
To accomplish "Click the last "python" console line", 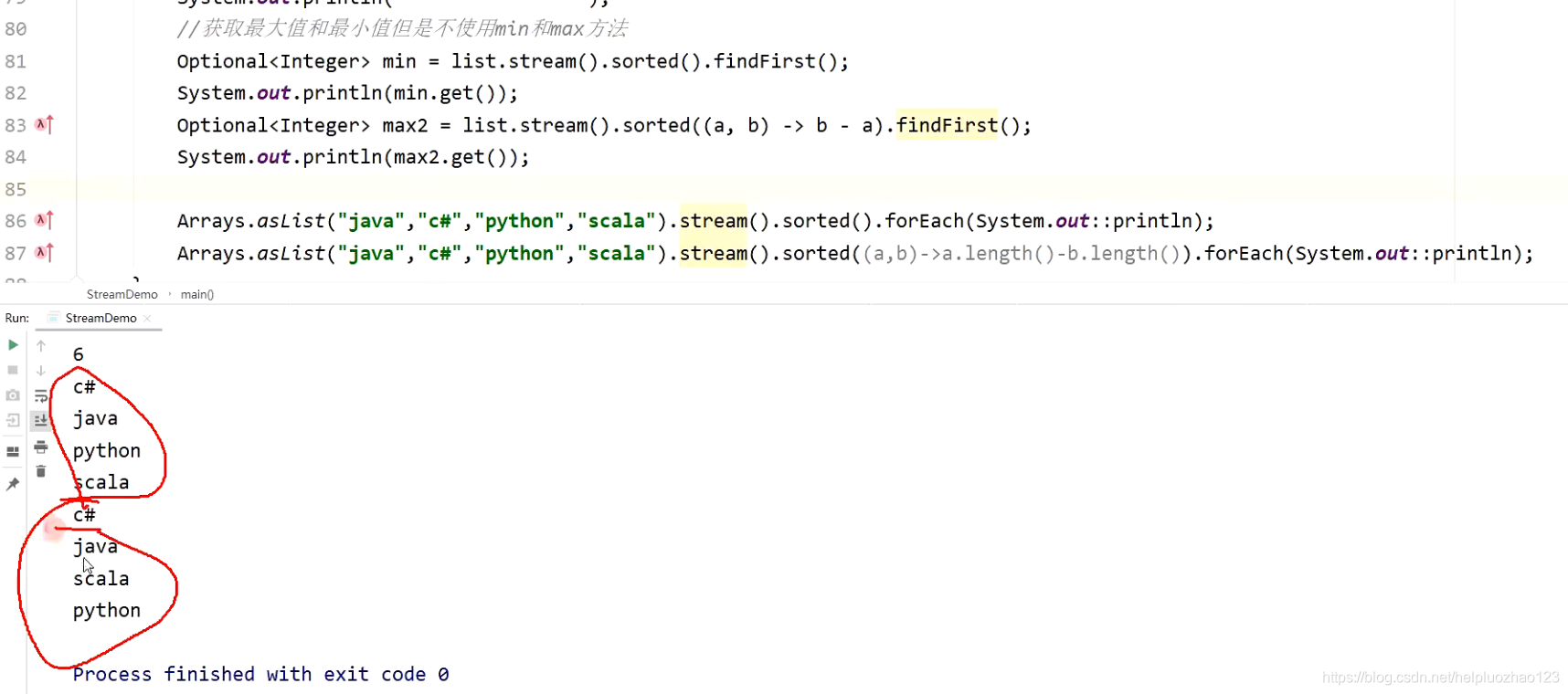I will (x=107, y=611).
